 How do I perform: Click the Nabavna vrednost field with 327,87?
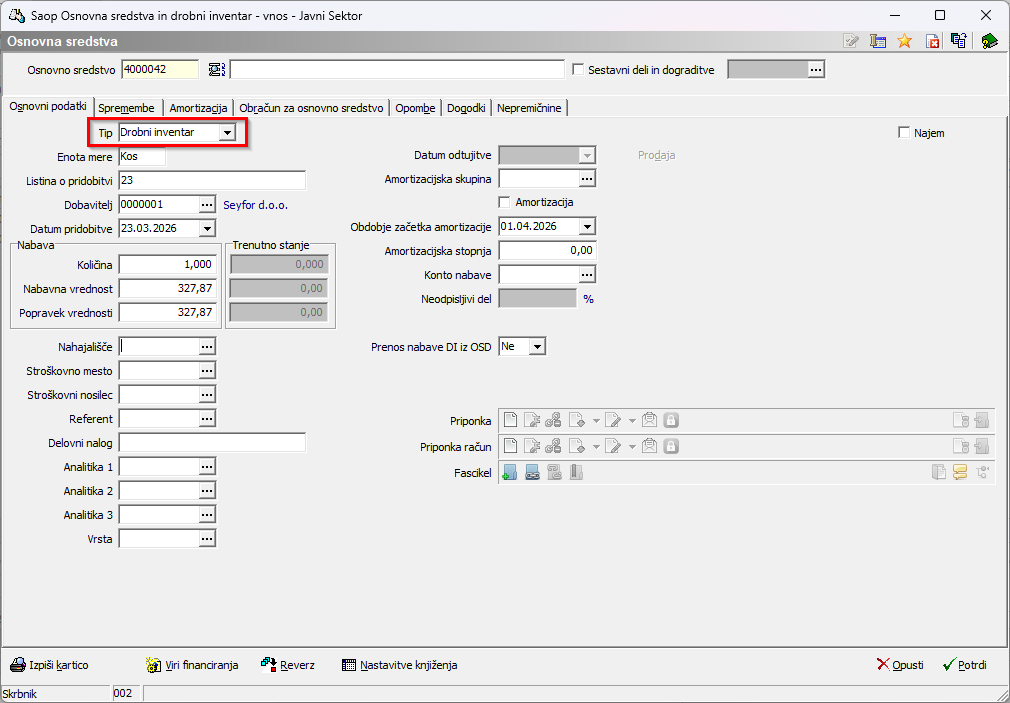[167, 288]
